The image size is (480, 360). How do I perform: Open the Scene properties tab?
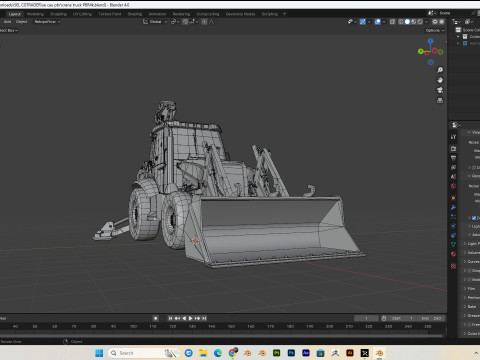tap(453, 177)
